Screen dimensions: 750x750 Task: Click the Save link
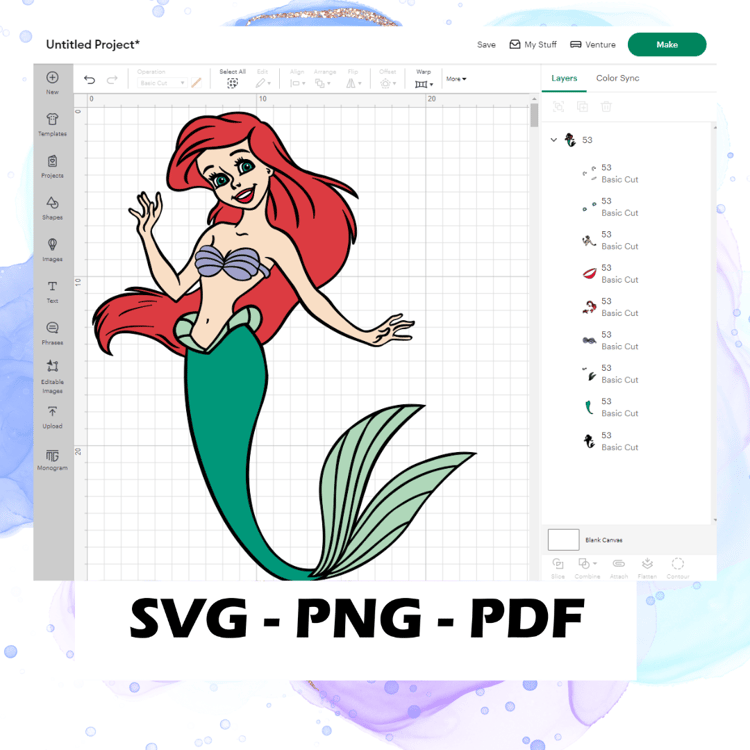(x=486, y=44)
